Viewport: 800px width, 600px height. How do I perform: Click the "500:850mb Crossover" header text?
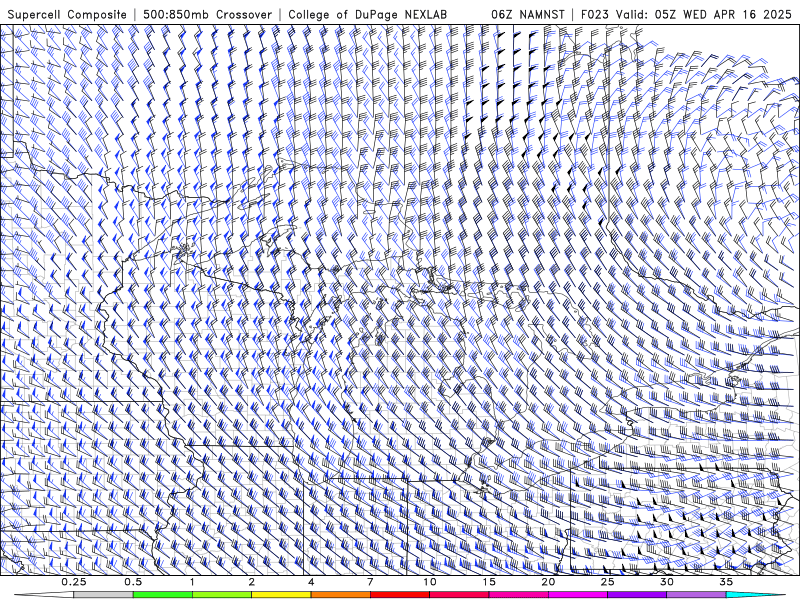point(208,15)
